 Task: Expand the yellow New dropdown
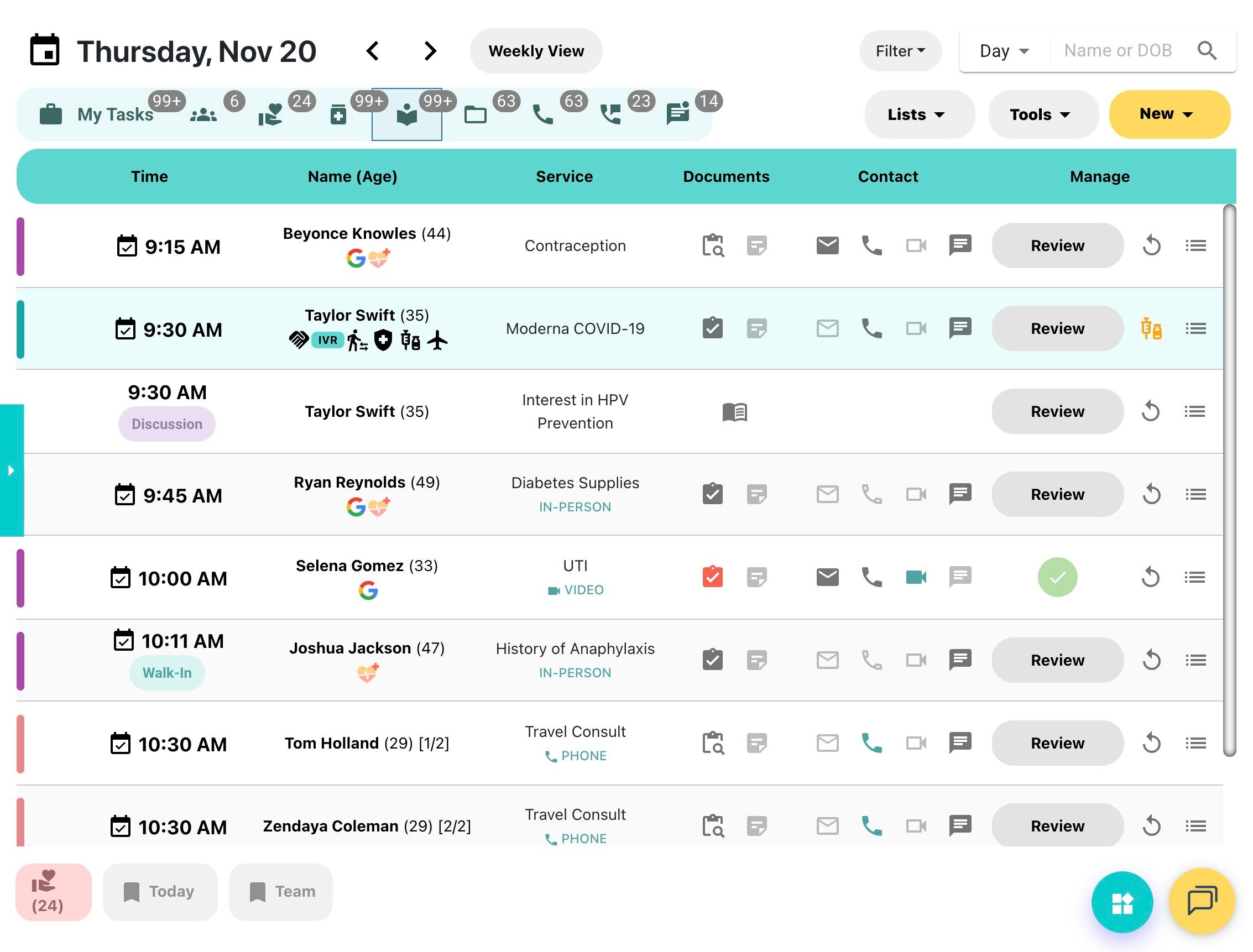point(1168,114)
